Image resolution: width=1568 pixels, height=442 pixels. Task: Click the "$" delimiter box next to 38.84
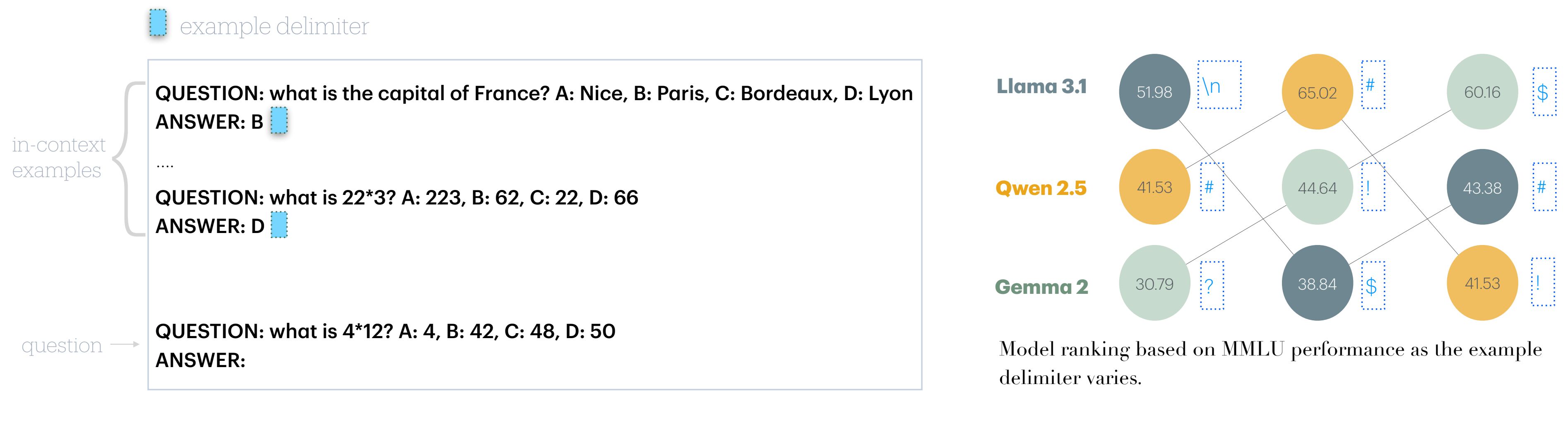point(1373,285)
